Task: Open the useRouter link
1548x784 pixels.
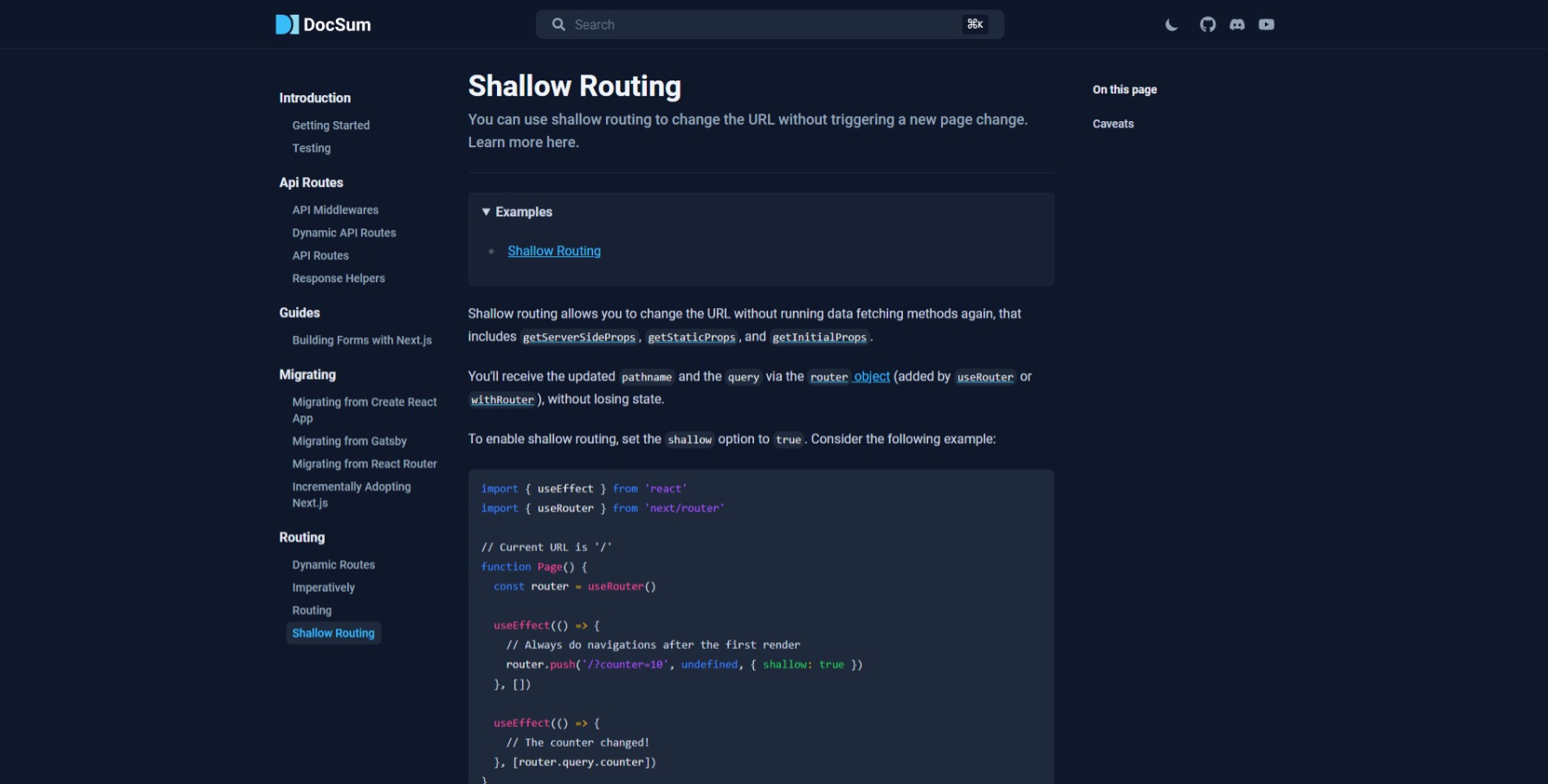Action: [985, 377]
